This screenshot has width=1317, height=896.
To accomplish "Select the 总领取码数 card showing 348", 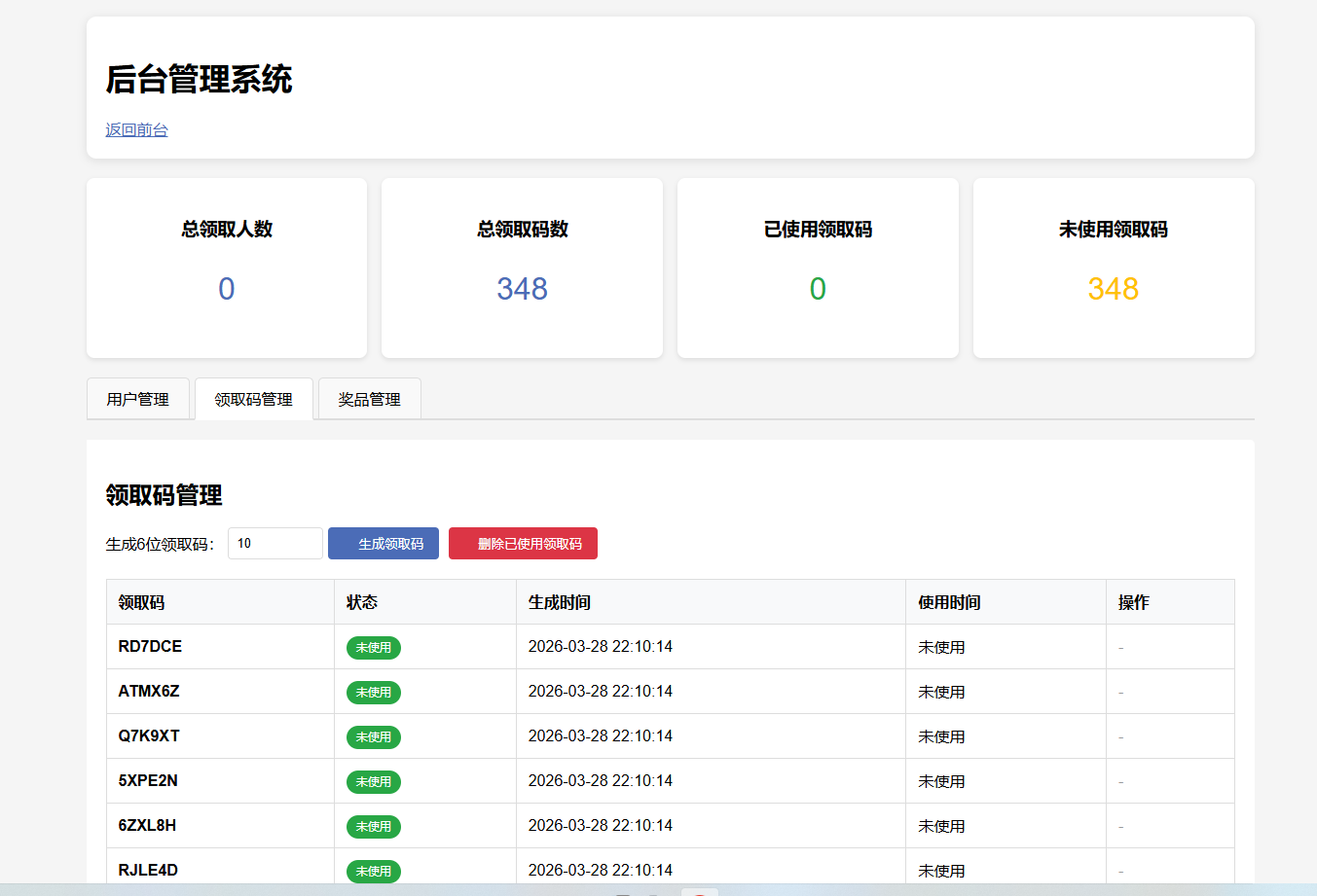I will (522, 268).
